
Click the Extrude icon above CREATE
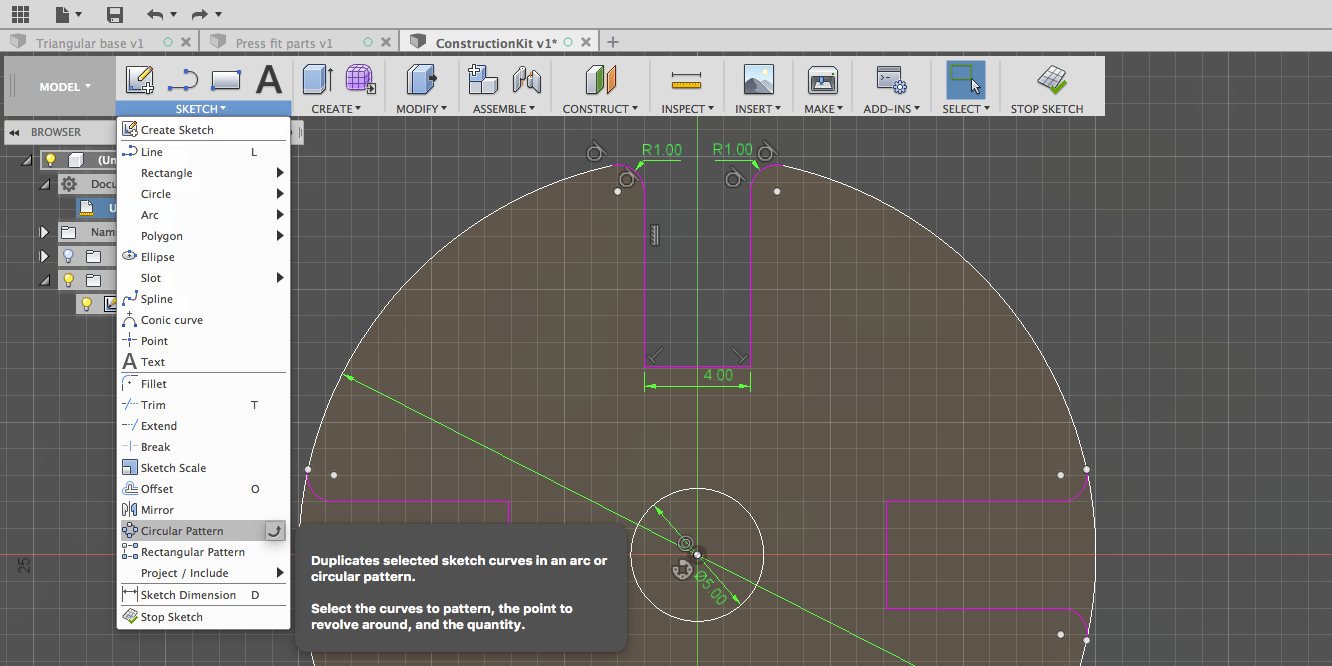(318, 80)
